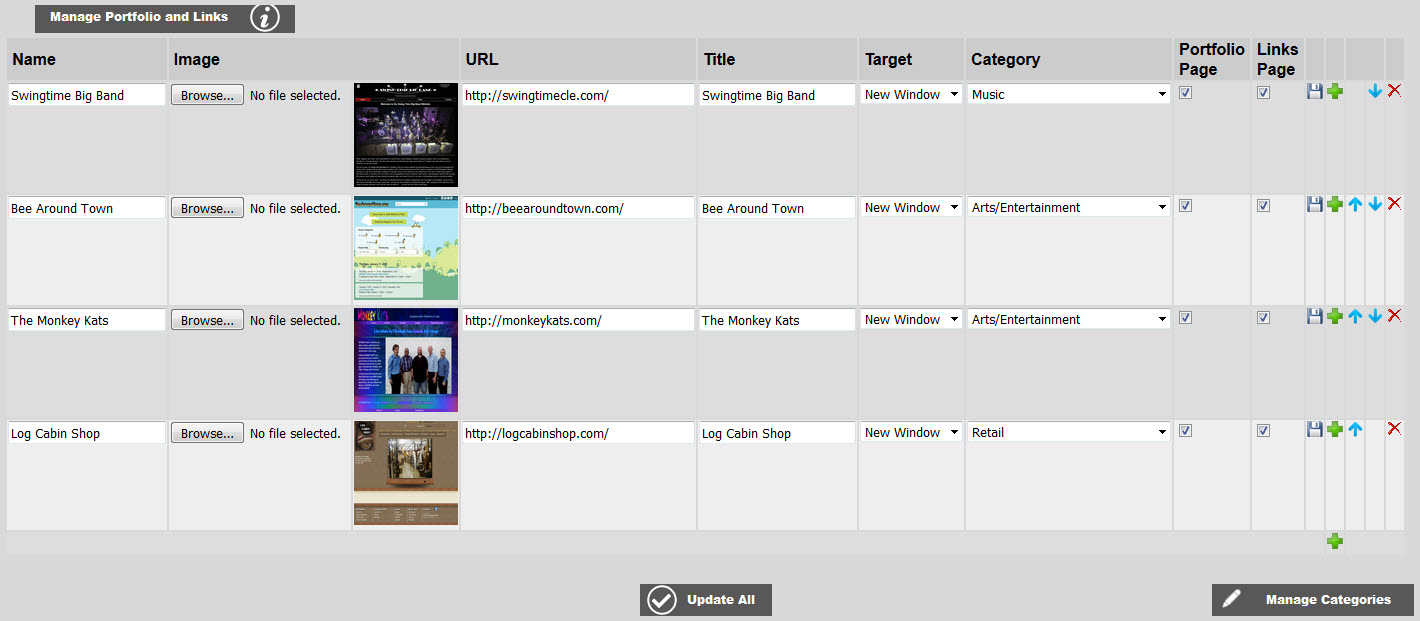The height and width of the screenshot is (621, 1420).
Task: Toggle Portfolio Page for The Monkey Kats
Action: (x=1185, y=317)
